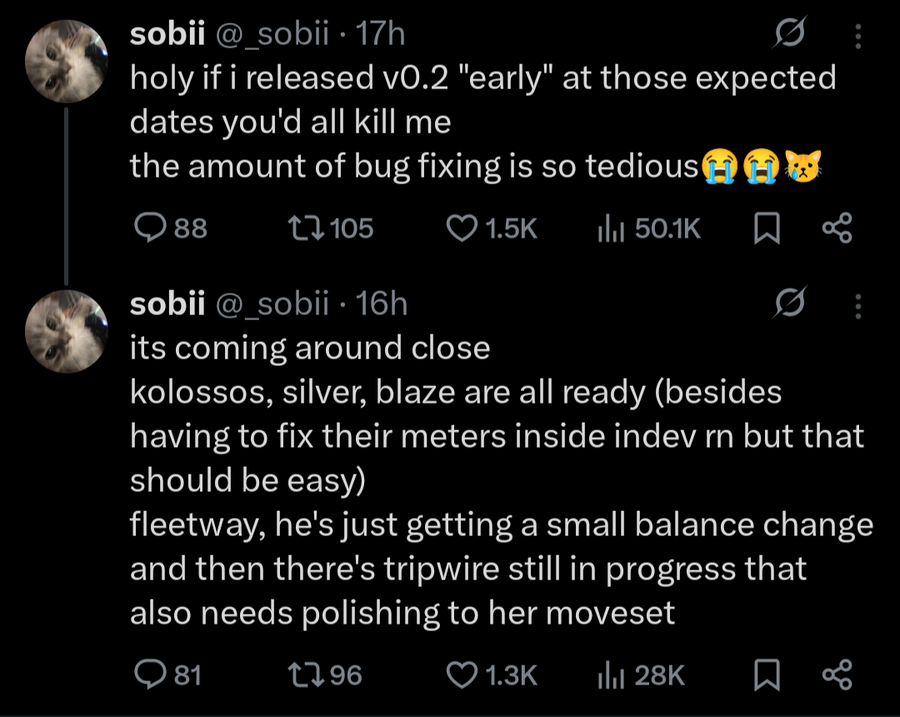Reply to the first tweet about v0.2

click(150, 229)
